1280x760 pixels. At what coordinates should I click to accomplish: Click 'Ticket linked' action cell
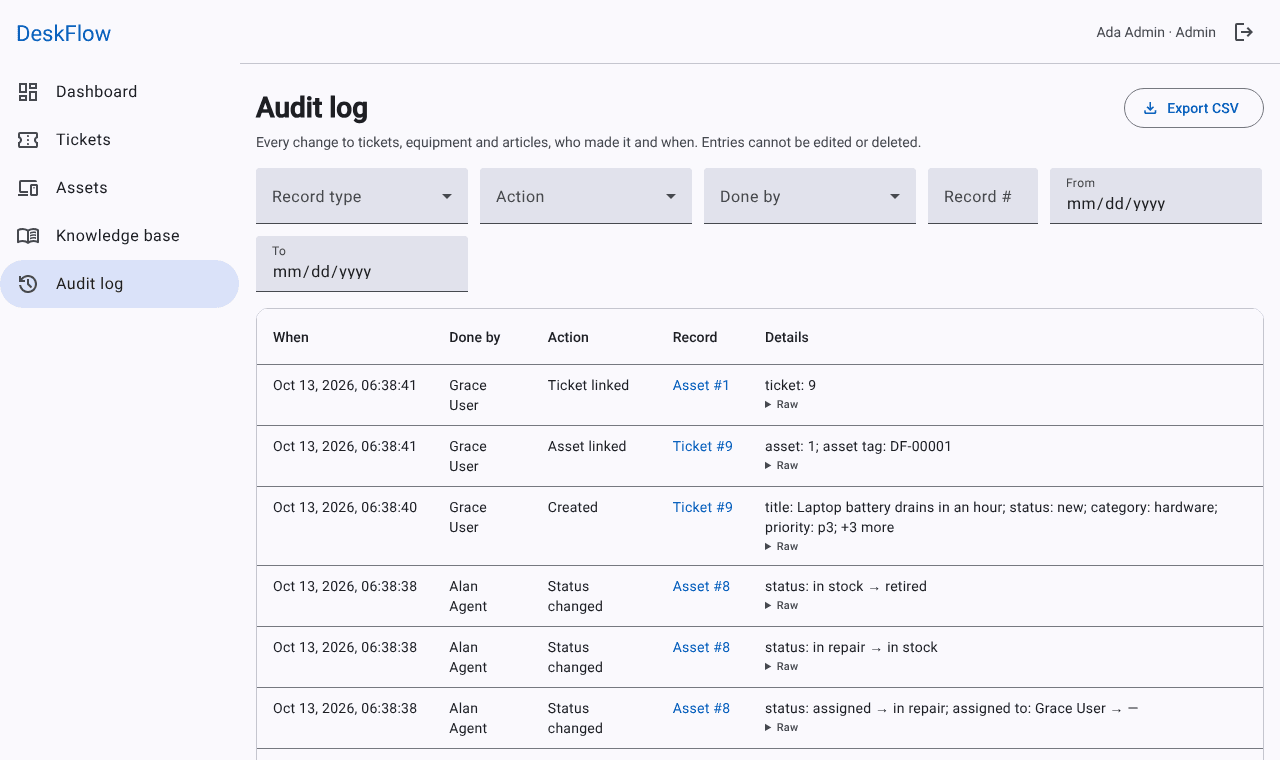(x=588, y=385)
